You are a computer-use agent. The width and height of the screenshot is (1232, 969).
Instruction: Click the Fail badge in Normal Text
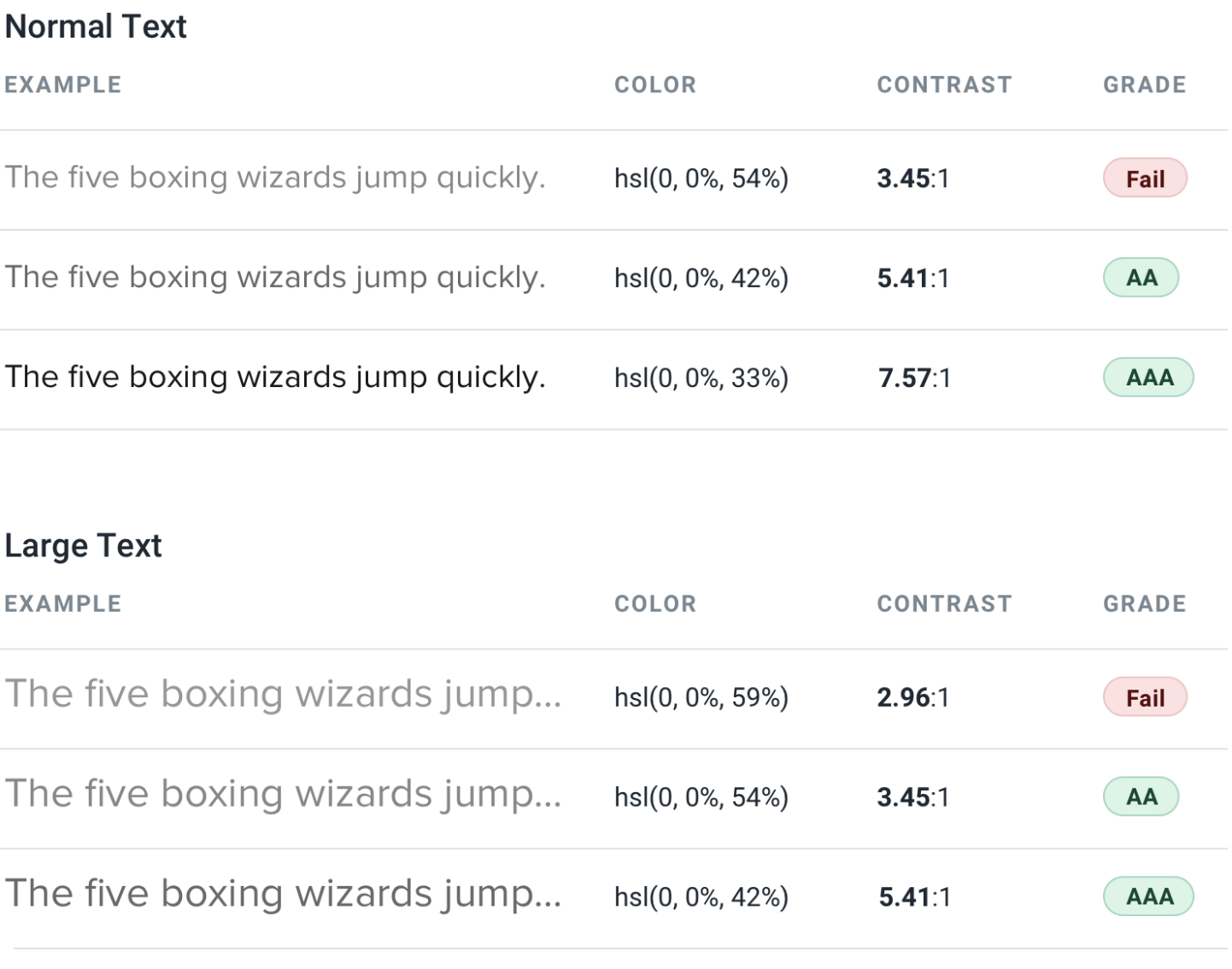[x=1144, y=179]
